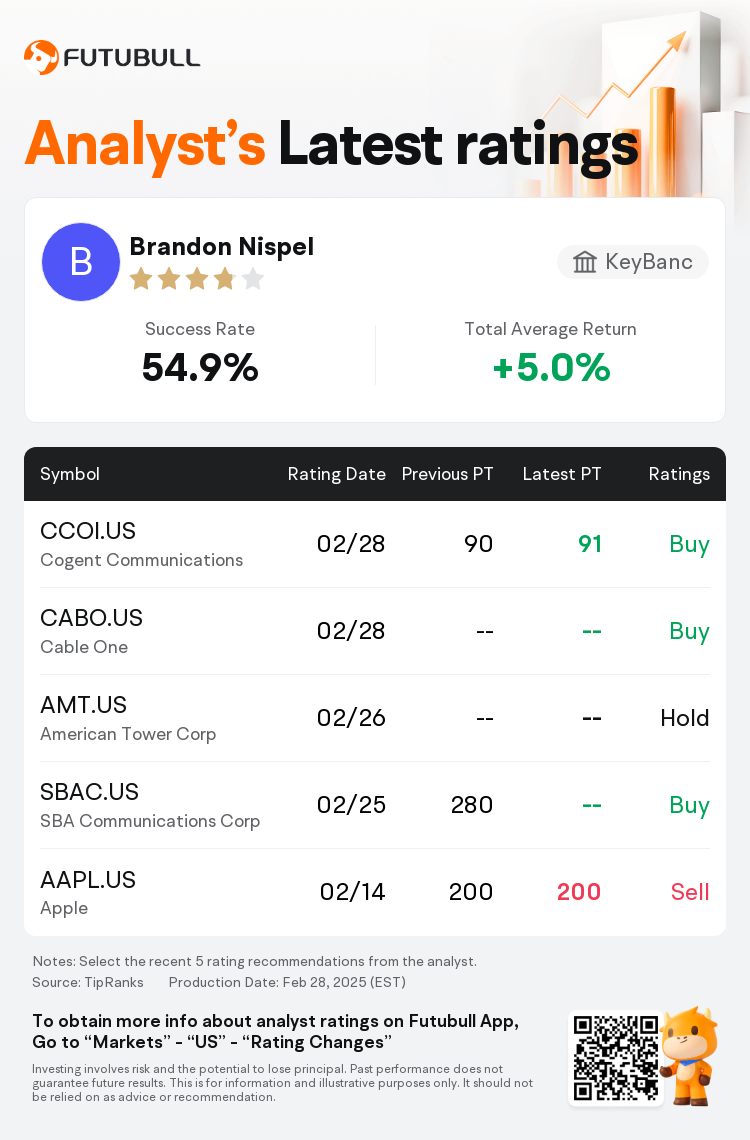The width and height of the screenshot is (750, 1140).
Task: Click the analyst avatar circle with B
Action: [x=81, y=262]
